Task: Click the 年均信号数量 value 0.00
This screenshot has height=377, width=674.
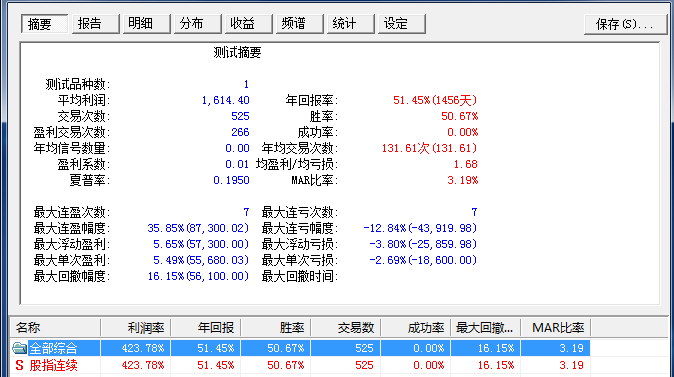Action: tap(237, 148)
